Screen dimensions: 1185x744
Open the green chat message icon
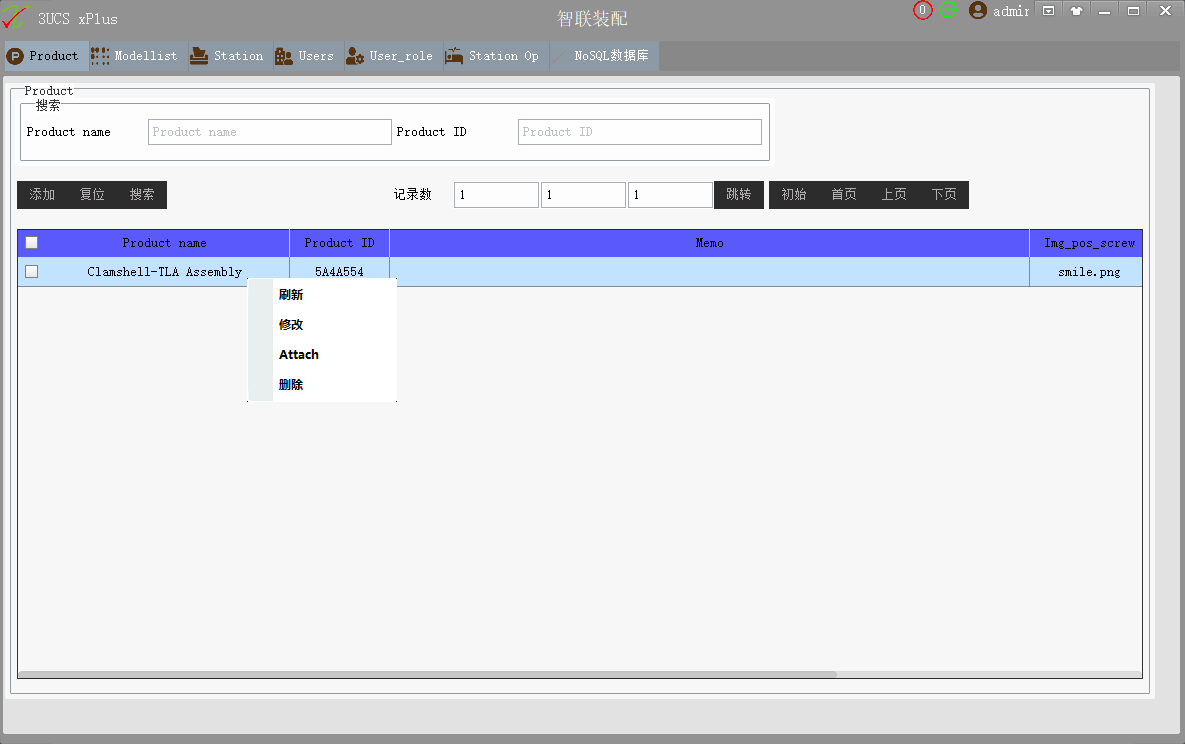pos(948,10)
